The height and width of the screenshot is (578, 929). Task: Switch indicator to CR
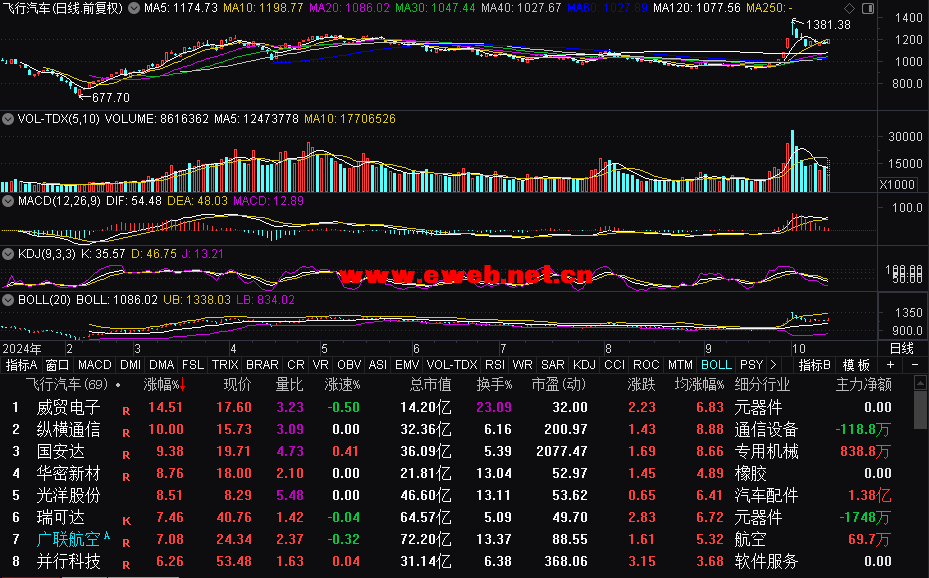(x=296, y=365)
